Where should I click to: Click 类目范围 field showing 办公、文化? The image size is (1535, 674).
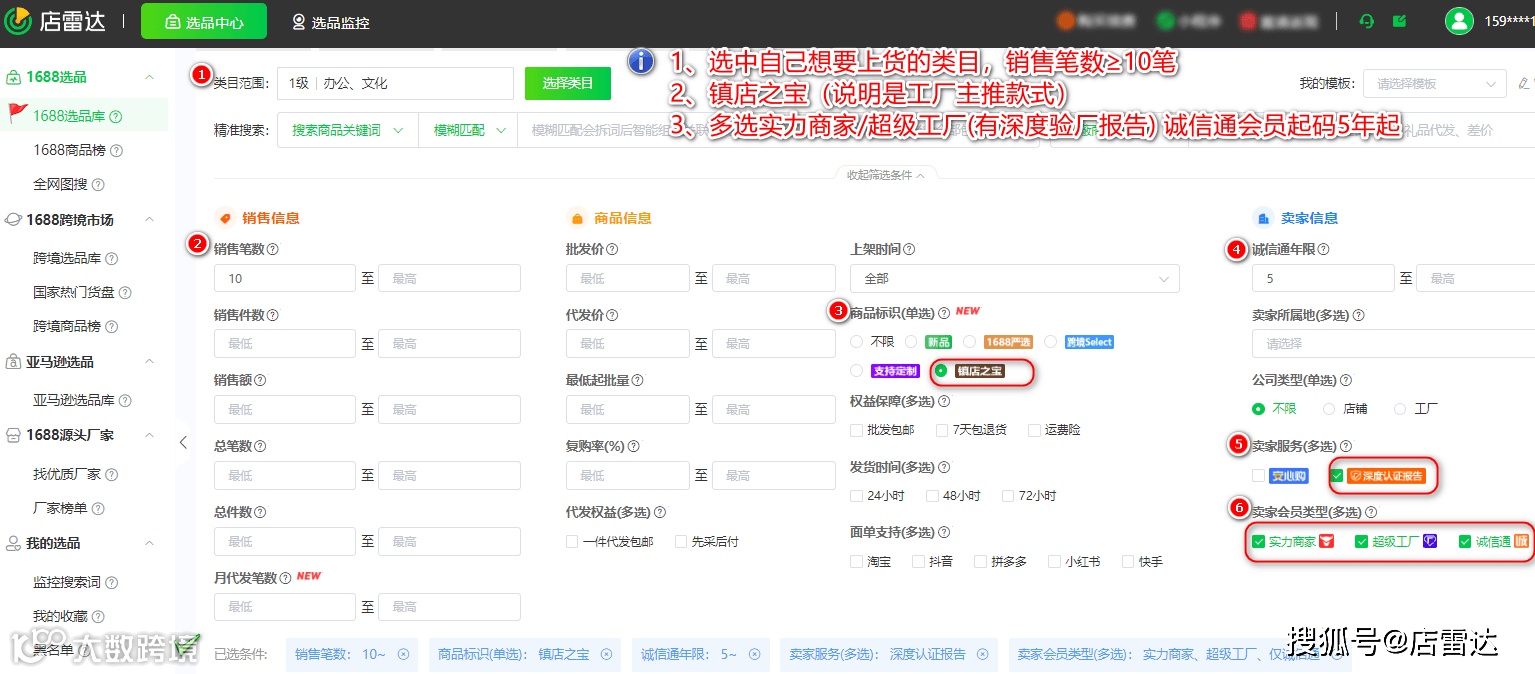pyautogui.click(x=395, y=83)
